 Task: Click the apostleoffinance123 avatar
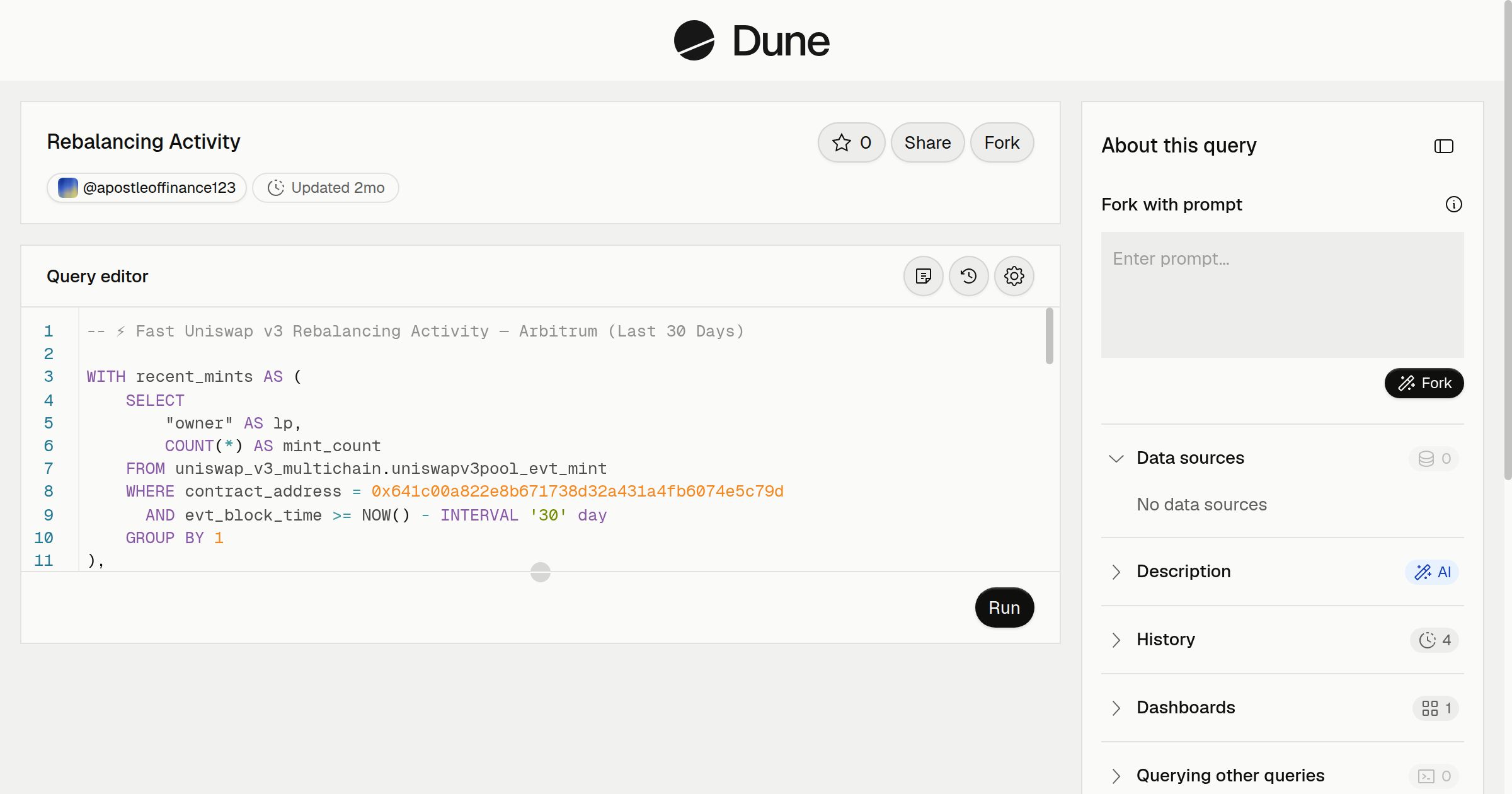point(68,188)
